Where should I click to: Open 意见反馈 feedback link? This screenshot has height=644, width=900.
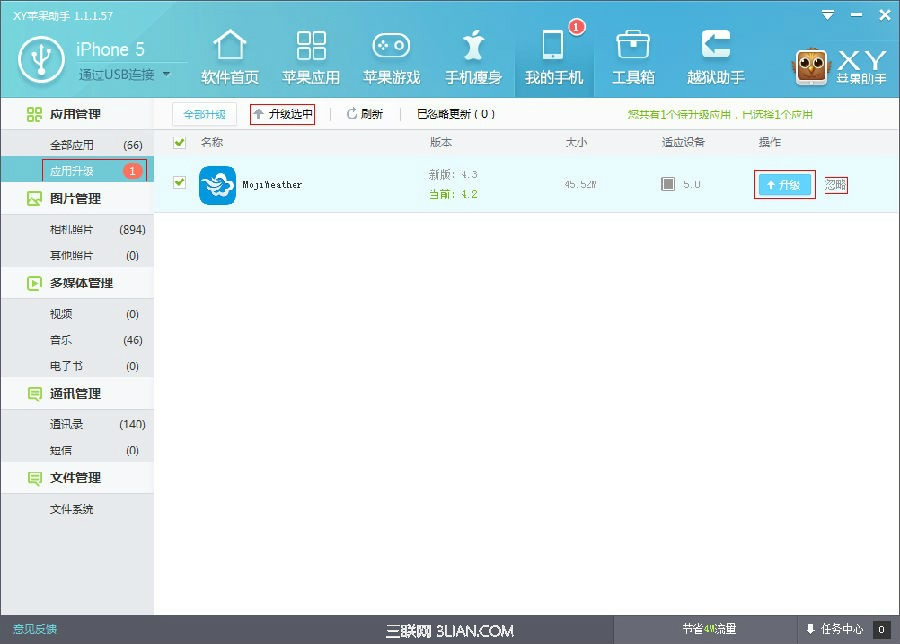(33, 628)
